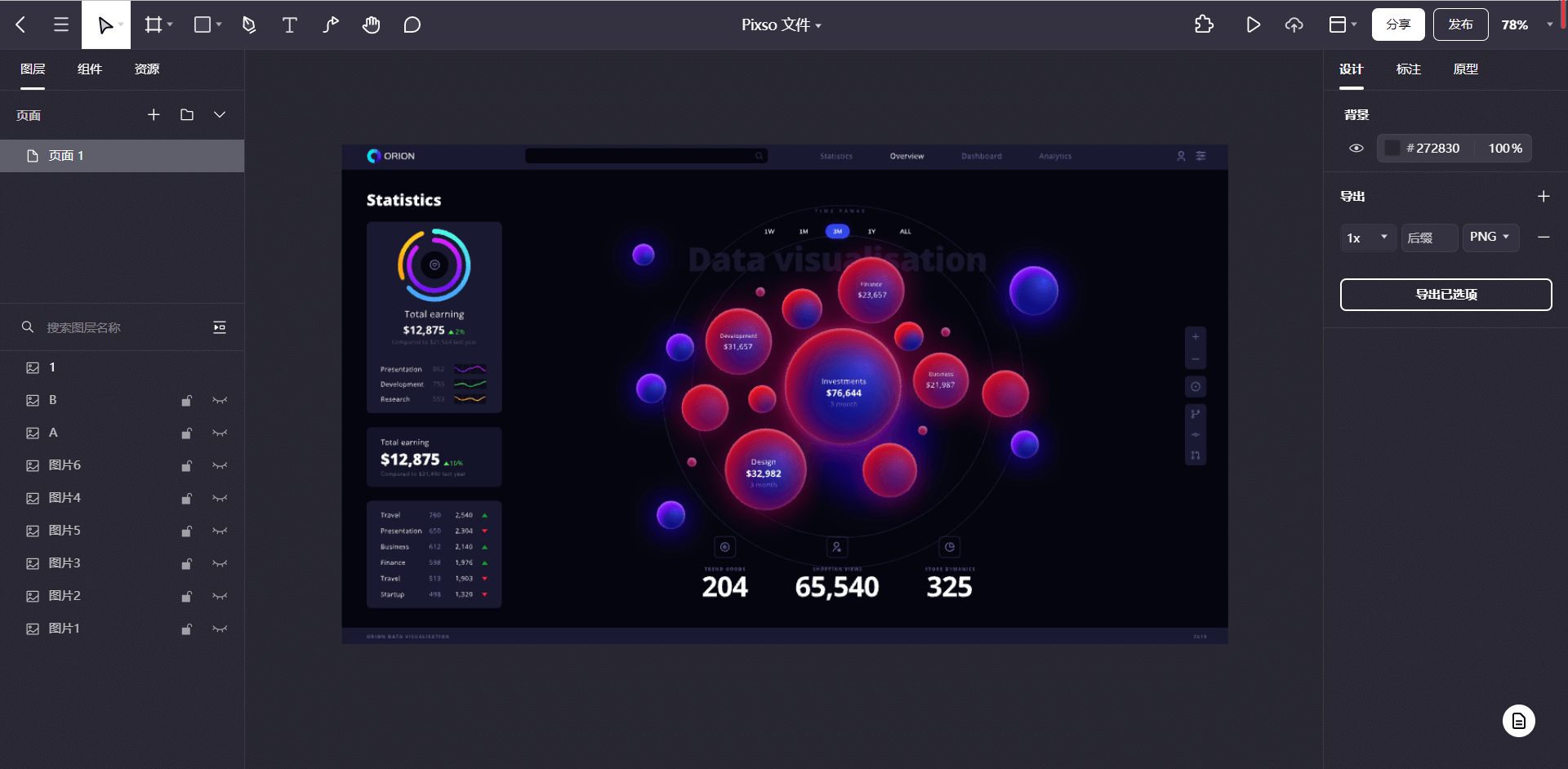Image resolution: width=1568 pixels, height=769 pixels.
Task: Click the 导出已选项 export button
Action: (x=1445, y=295)
